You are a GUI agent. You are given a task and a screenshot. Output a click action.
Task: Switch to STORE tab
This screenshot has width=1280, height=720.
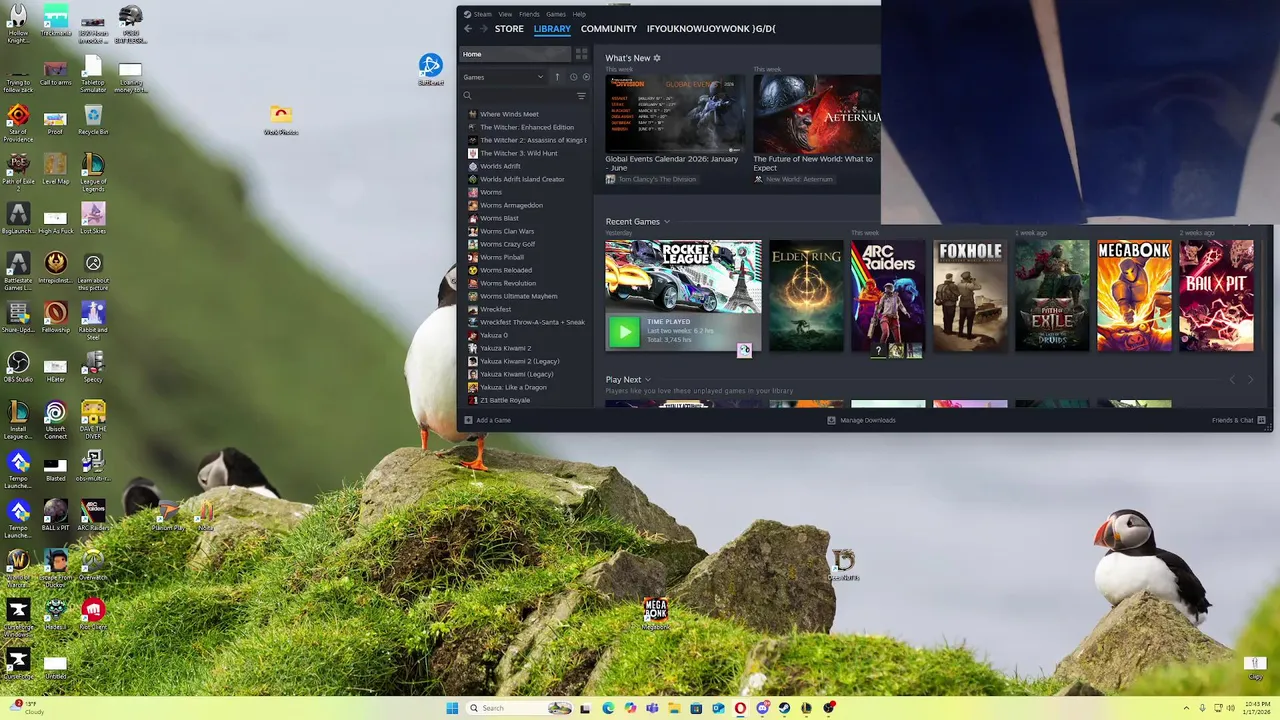509,29
